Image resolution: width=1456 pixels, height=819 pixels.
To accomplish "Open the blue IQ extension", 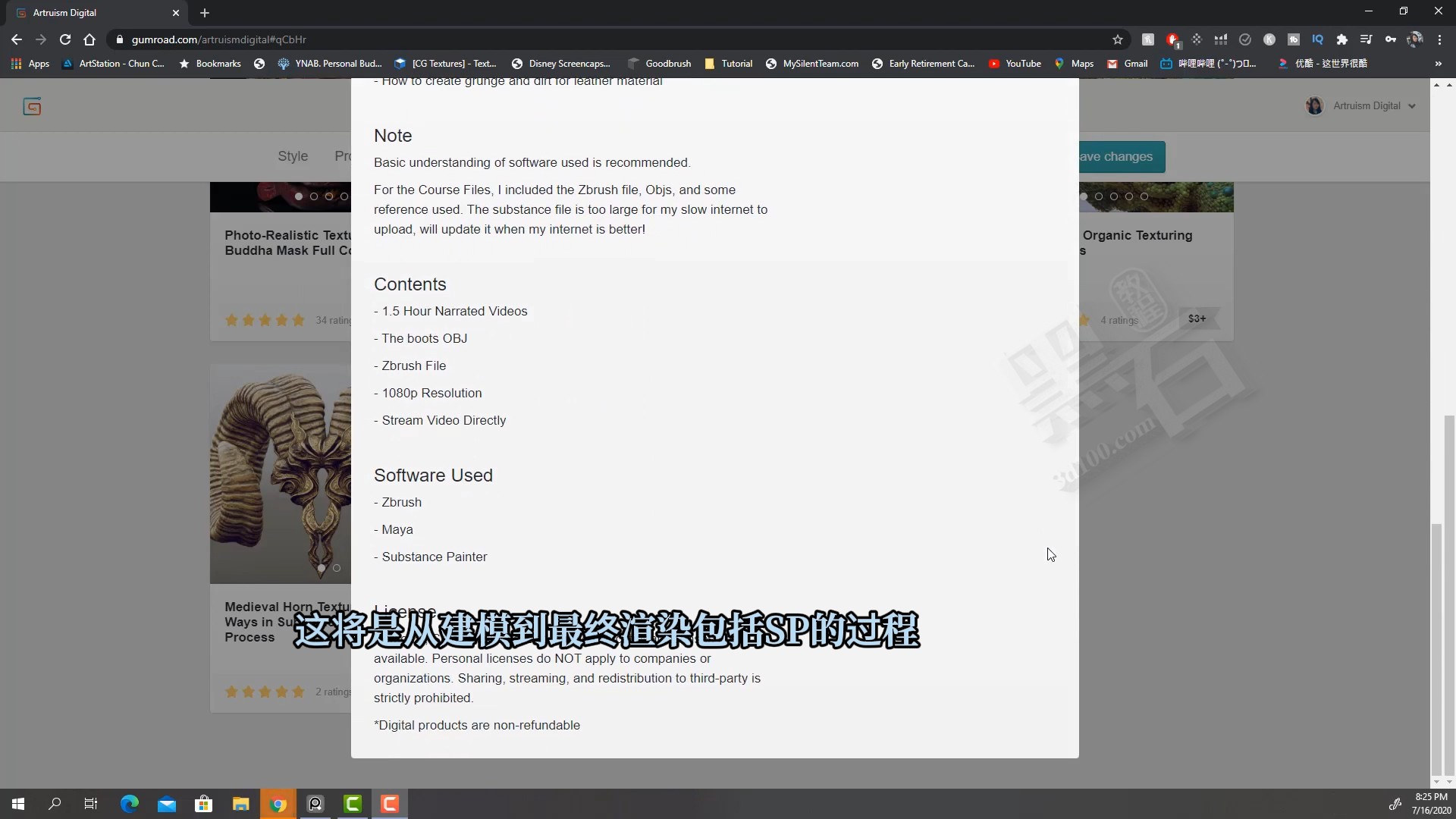I will pos(1318,39).
